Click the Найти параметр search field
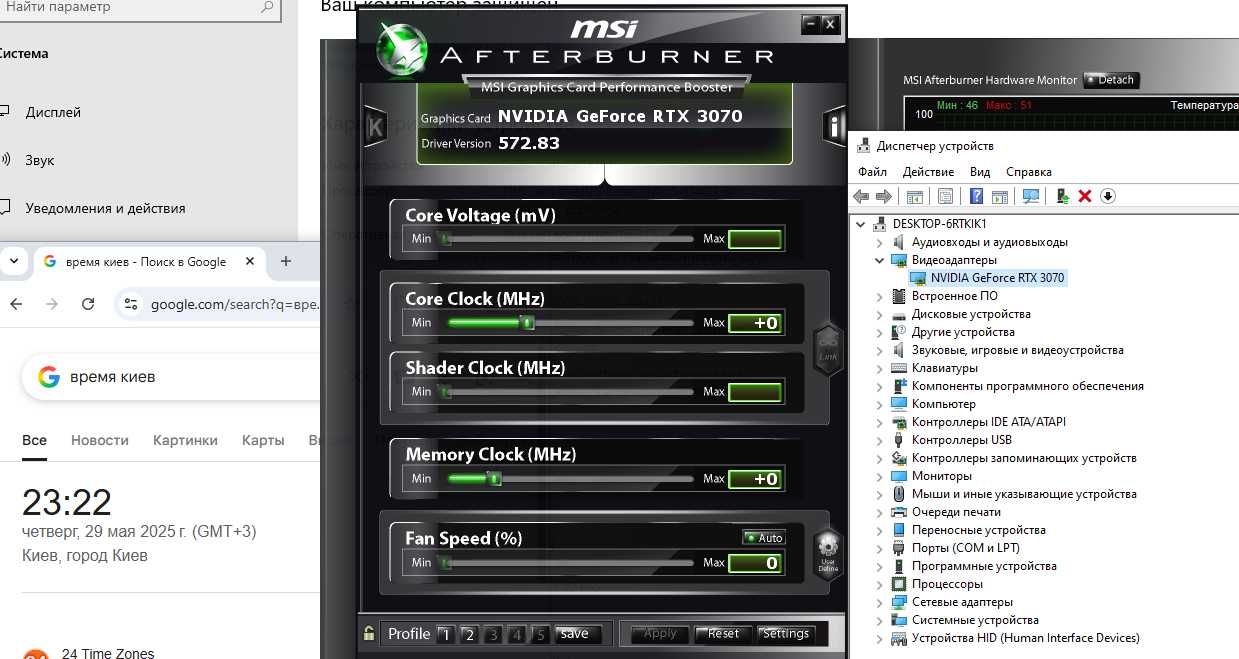The height and width of the screenshot is (659, 1239). pyautogui.click(x=138, y=7)
